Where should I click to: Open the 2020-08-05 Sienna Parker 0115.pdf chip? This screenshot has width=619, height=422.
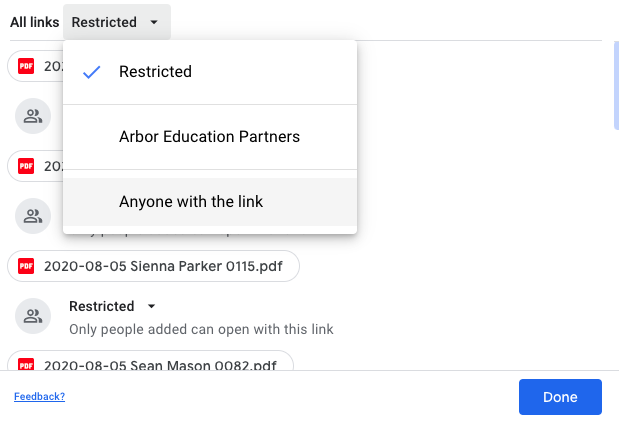pos(153,266)
